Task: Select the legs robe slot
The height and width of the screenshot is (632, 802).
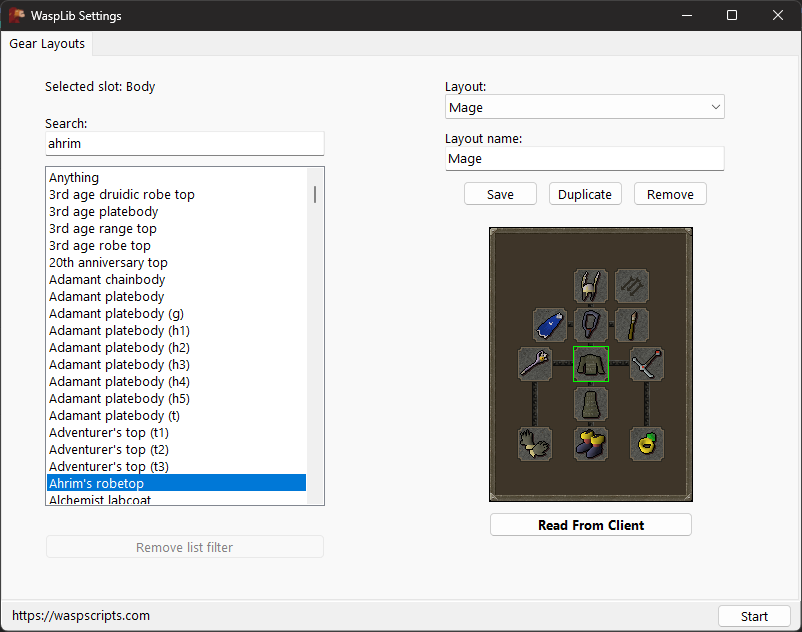Action: pos(591,404)
